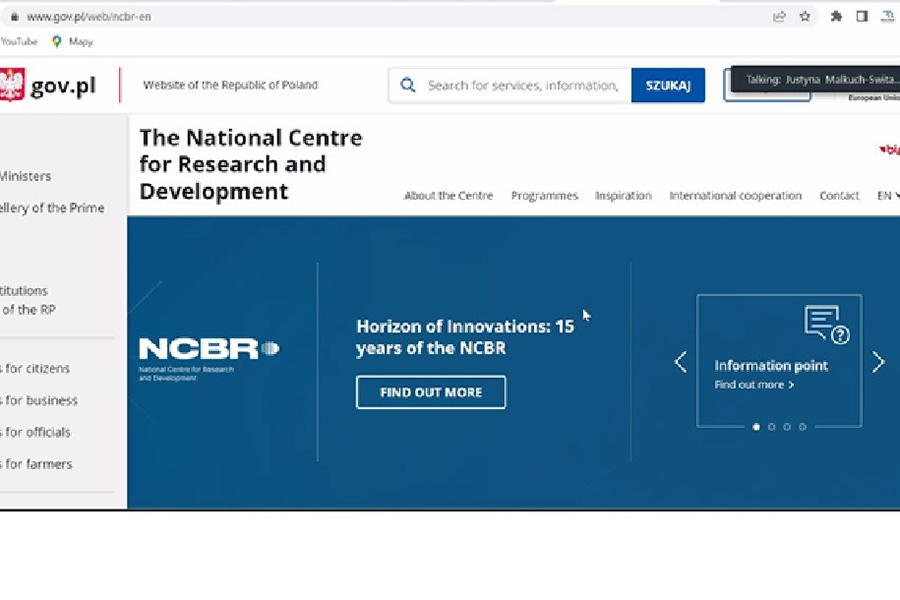
Task: Follow the Find out more link under Information point
Action: click(754, 385)
